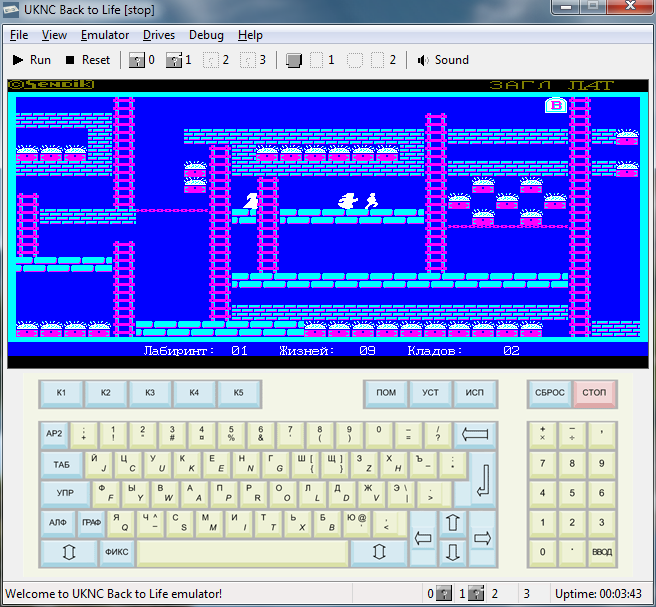Viewport: 656px width, 607px height.
Task: Open the File menu
Action: pyautogui.click(x=19, y=35)
